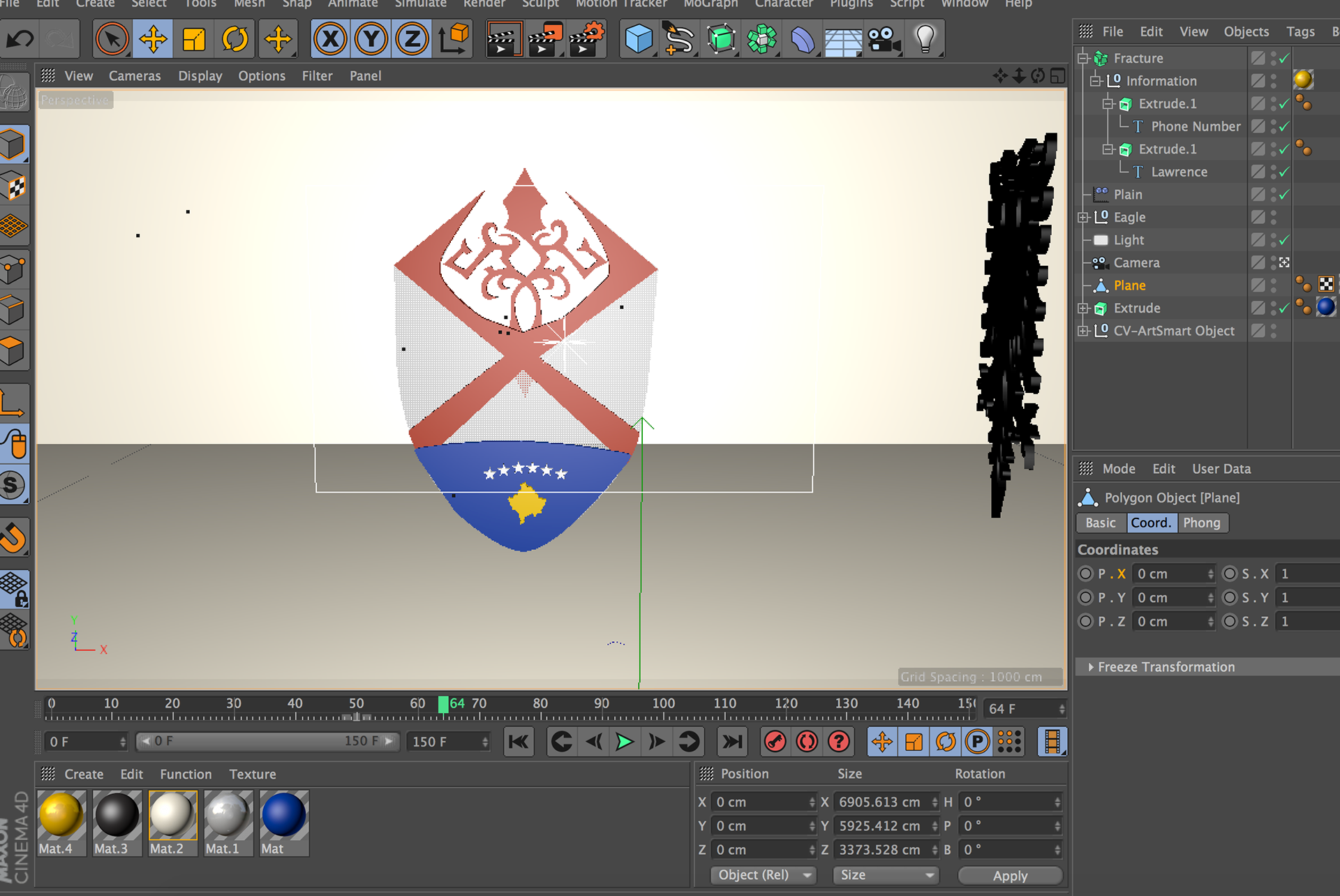Screen dimensions: 1340x896
Task: Select the blue Mat material swatch
Action: point(283,815)
